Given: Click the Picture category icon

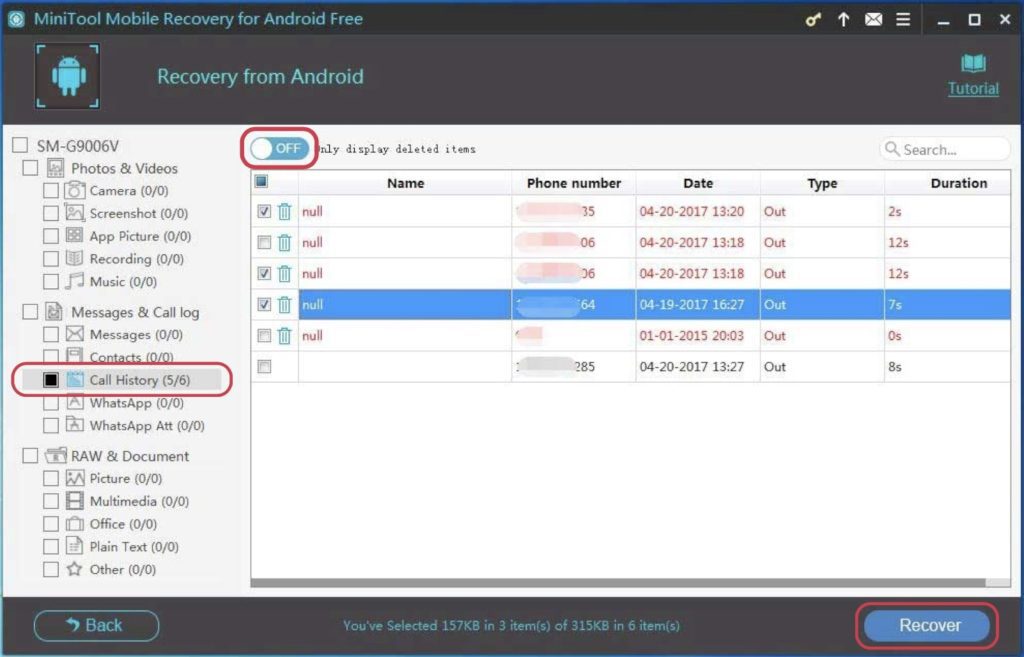Looking at the screenshot, I should coord(74,478).
